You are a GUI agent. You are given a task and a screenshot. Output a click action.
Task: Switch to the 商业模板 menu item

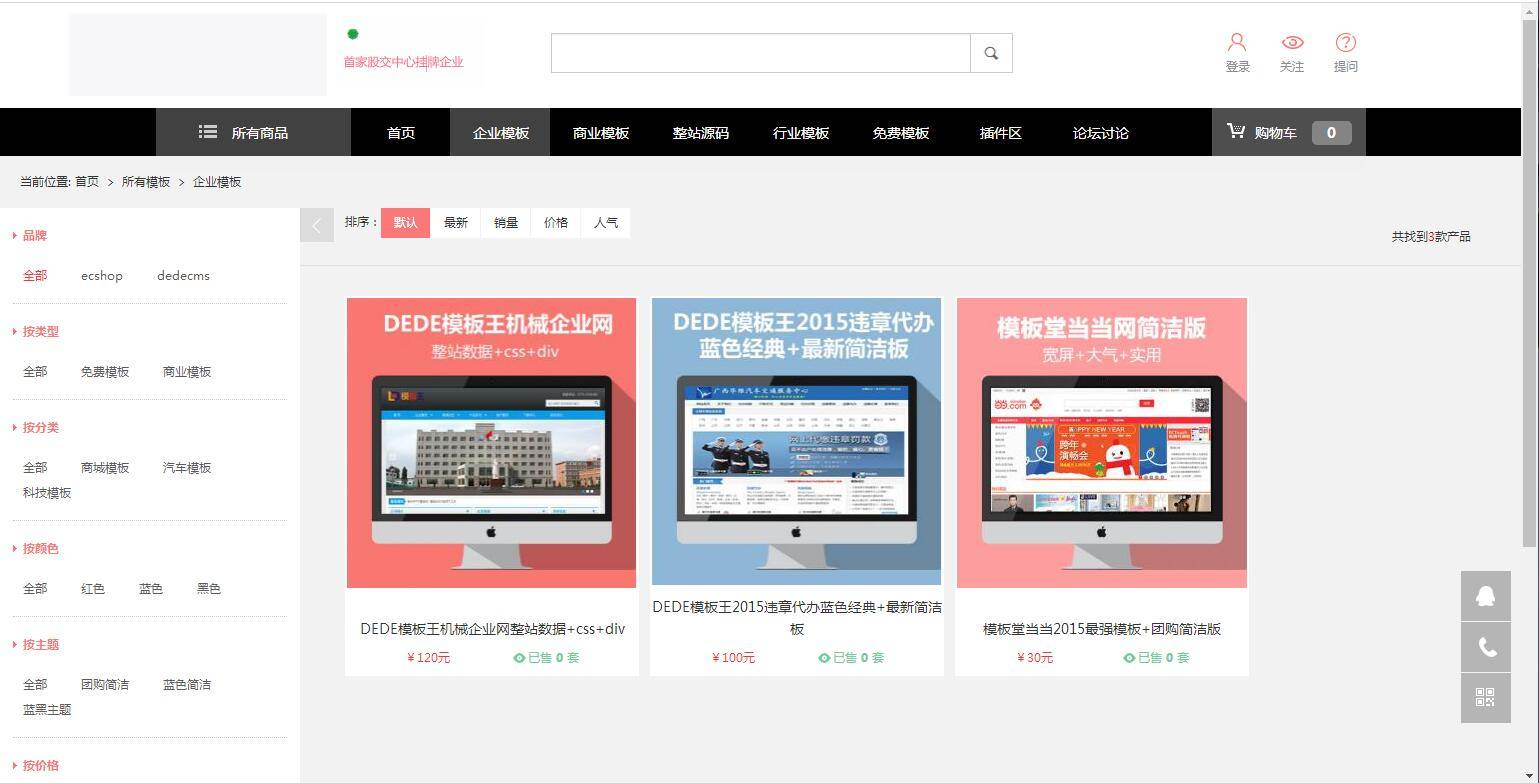point(600,132)
